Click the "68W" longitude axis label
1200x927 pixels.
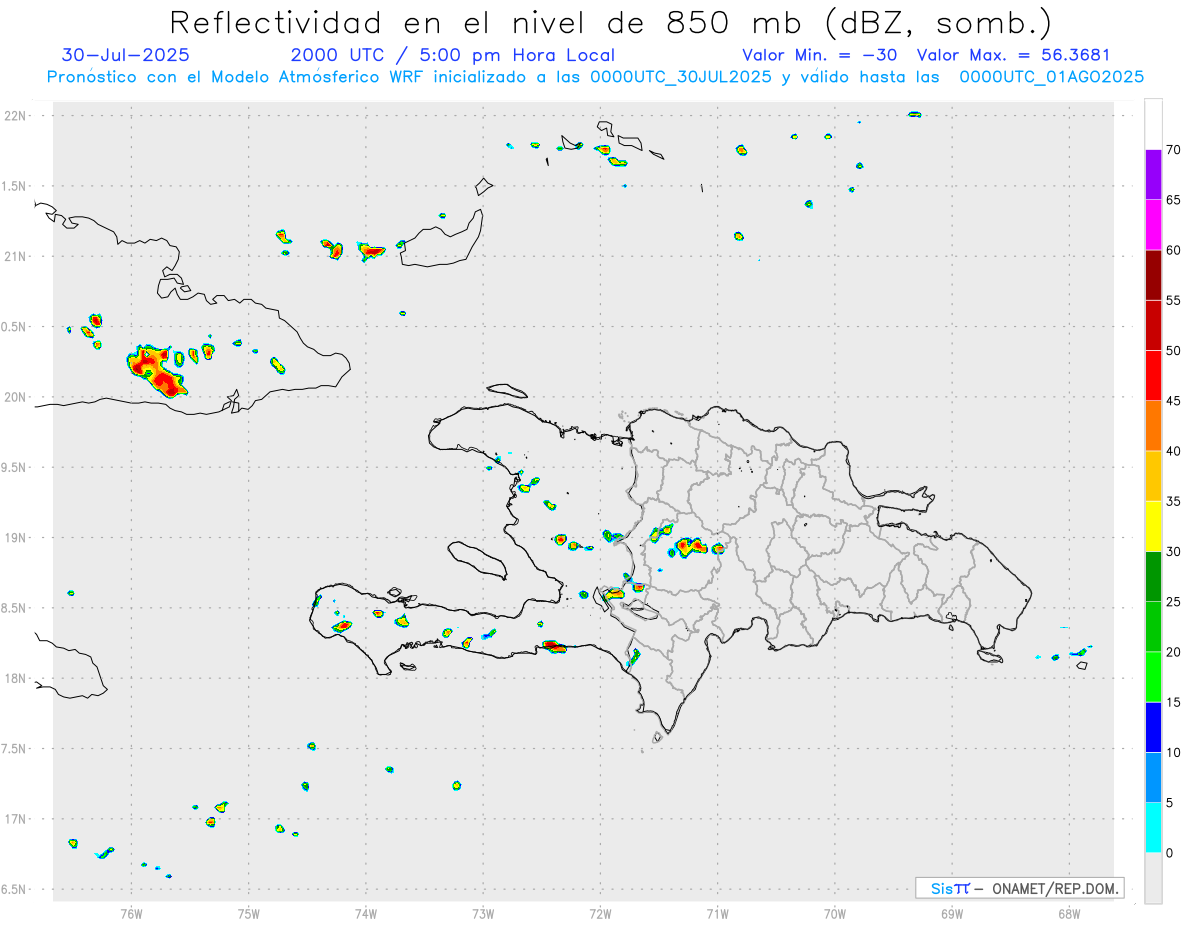click(1069, 913)
